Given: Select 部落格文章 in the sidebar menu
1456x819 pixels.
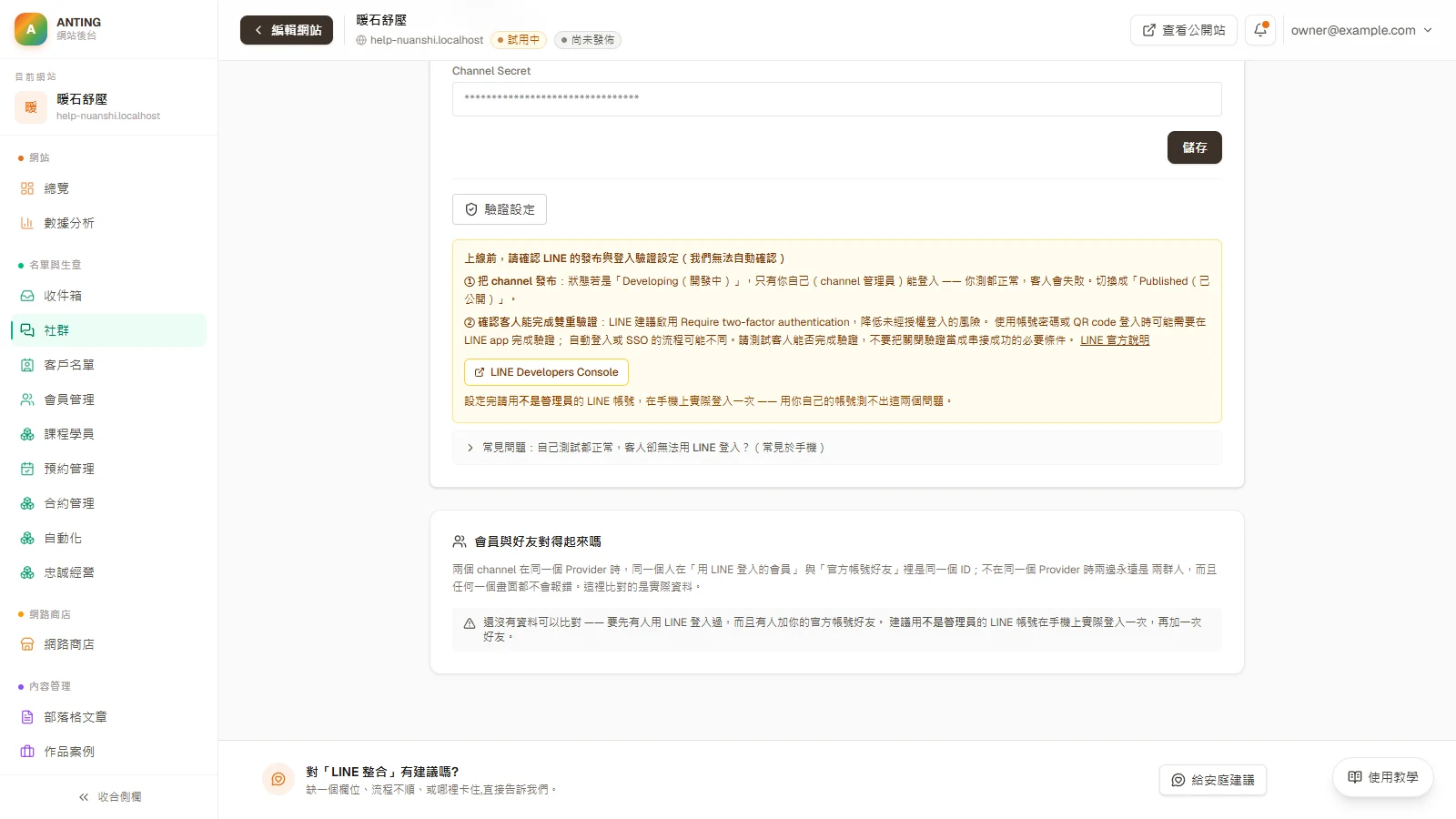Looking at the screenshot, I should click(108, 717).
